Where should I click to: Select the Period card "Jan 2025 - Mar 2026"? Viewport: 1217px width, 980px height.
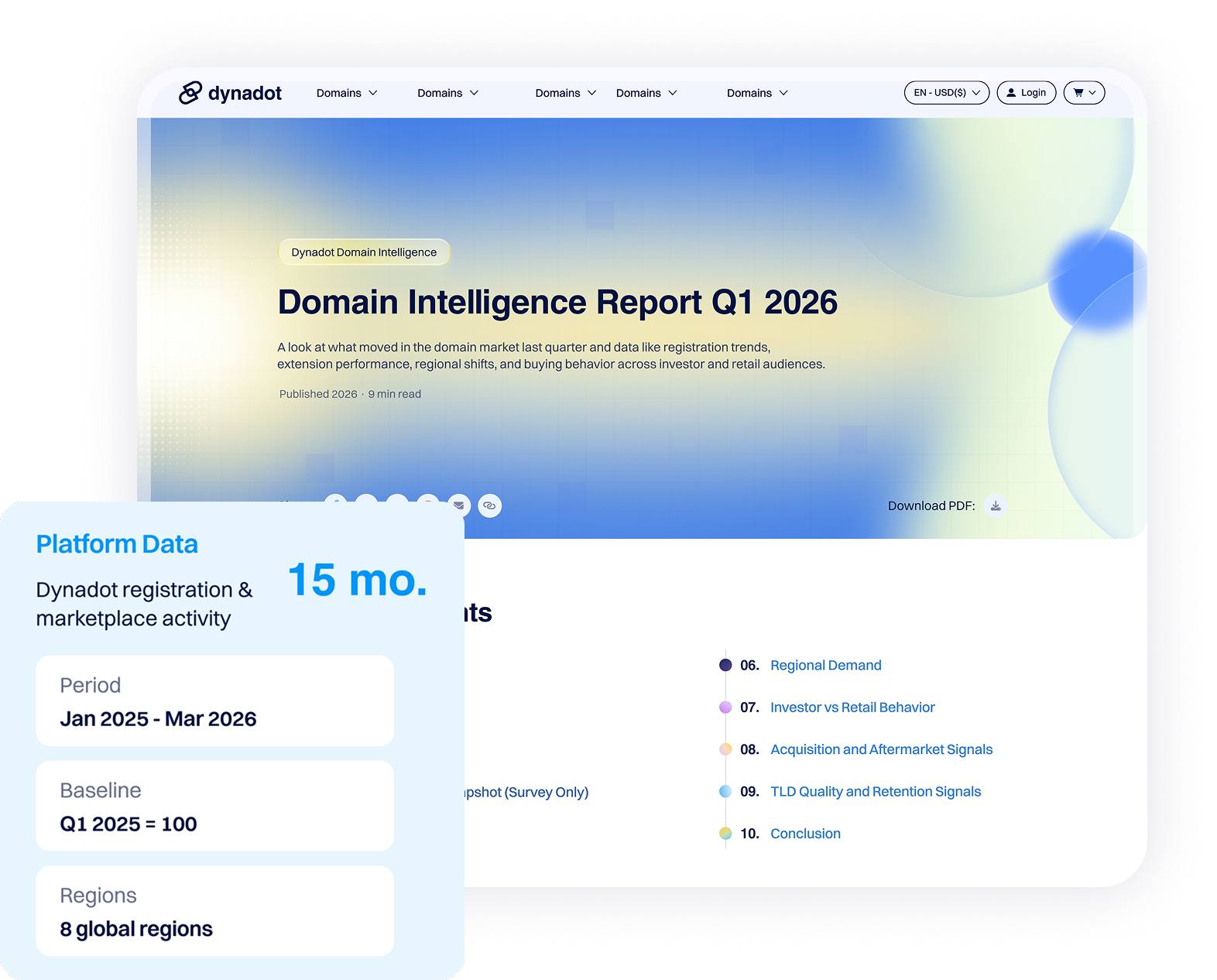[x=214, y=701]
